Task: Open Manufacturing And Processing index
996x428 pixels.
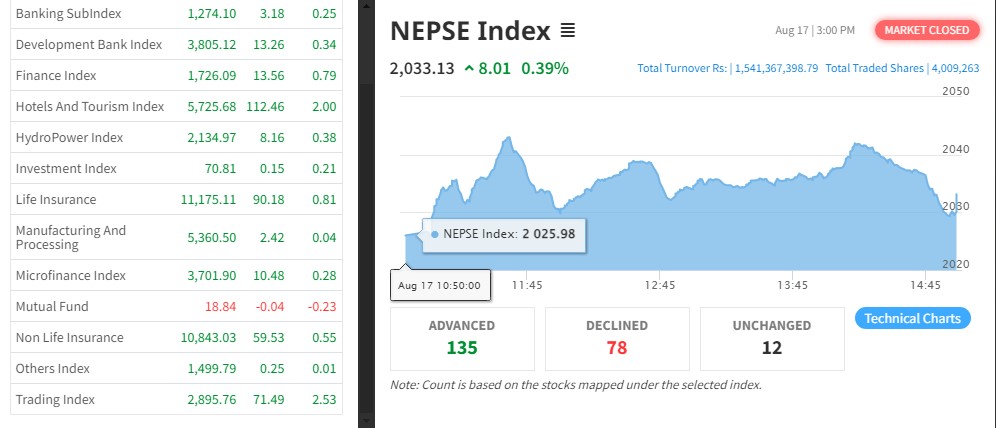Action: tap(71, 237)
